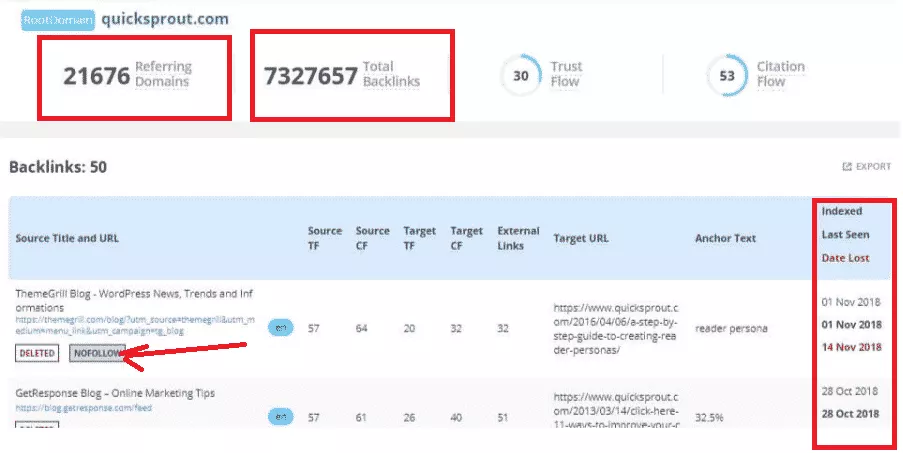The height and width of the screenshot is (453, 903).
Task: Click the language badge in GetResponse row
Action: [x=280, y=417]
